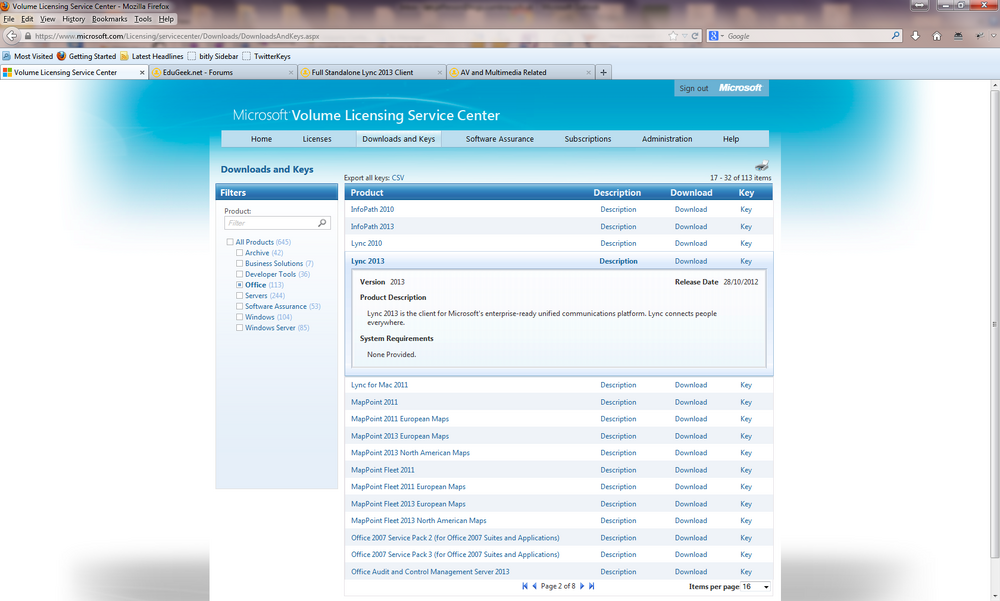Check the Servers filter checkbox
The height and width of the screenshot is (601, 1000).
tap(239, 295)
